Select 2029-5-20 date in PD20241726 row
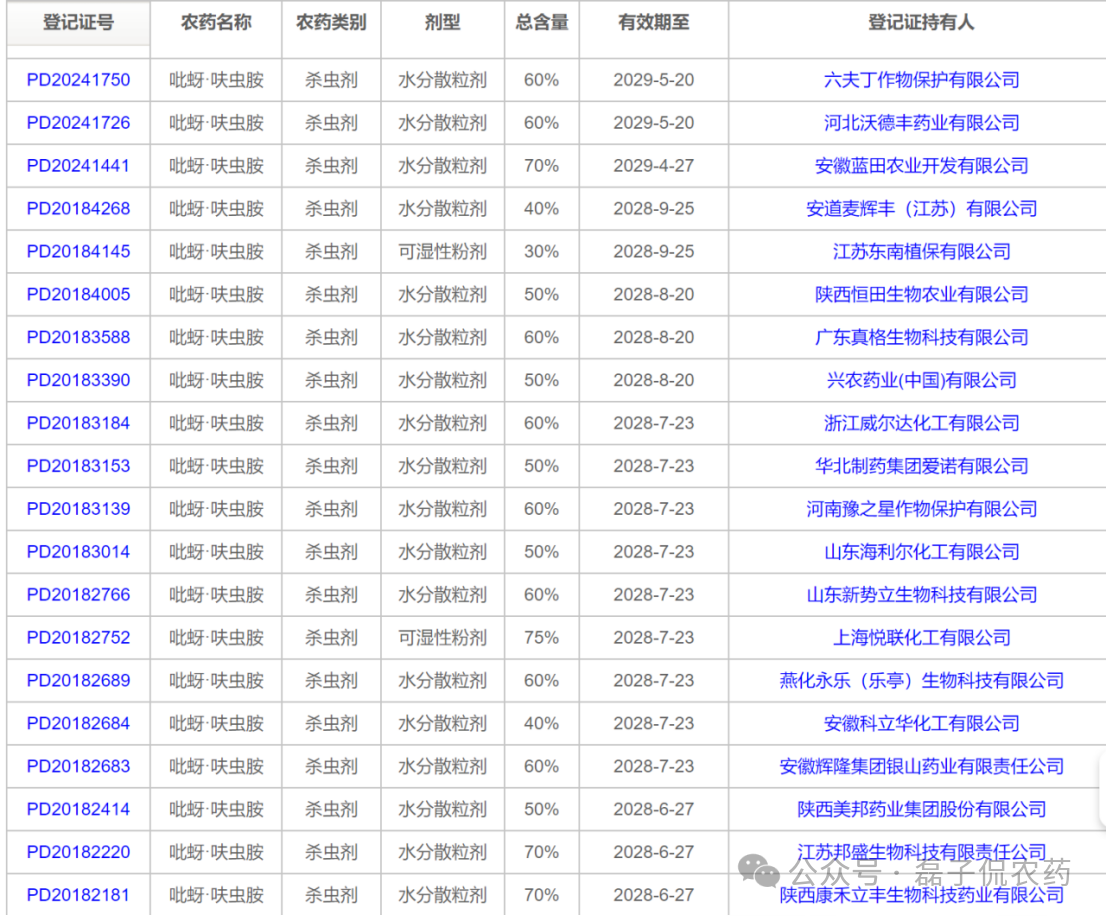The height and width of the screenshot is (916, 1107). [x=654, y=123]
